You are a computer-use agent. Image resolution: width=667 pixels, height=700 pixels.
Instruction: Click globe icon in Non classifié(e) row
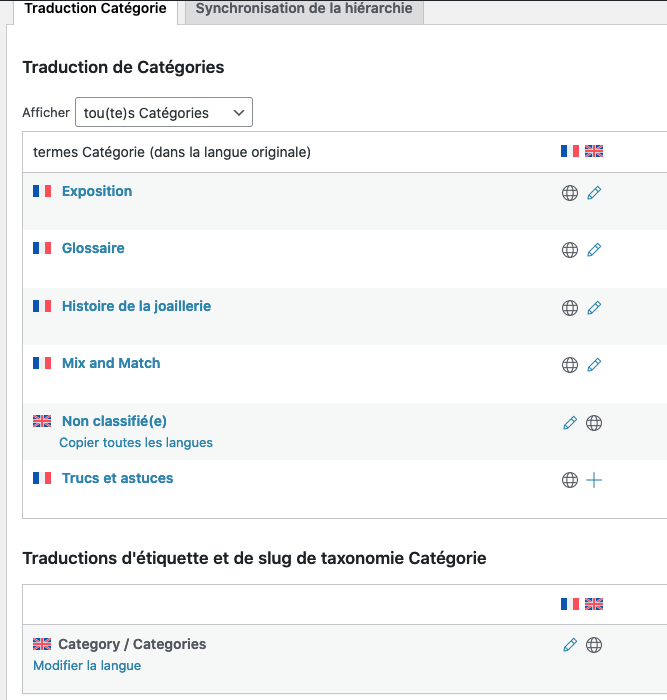[594, 423]
